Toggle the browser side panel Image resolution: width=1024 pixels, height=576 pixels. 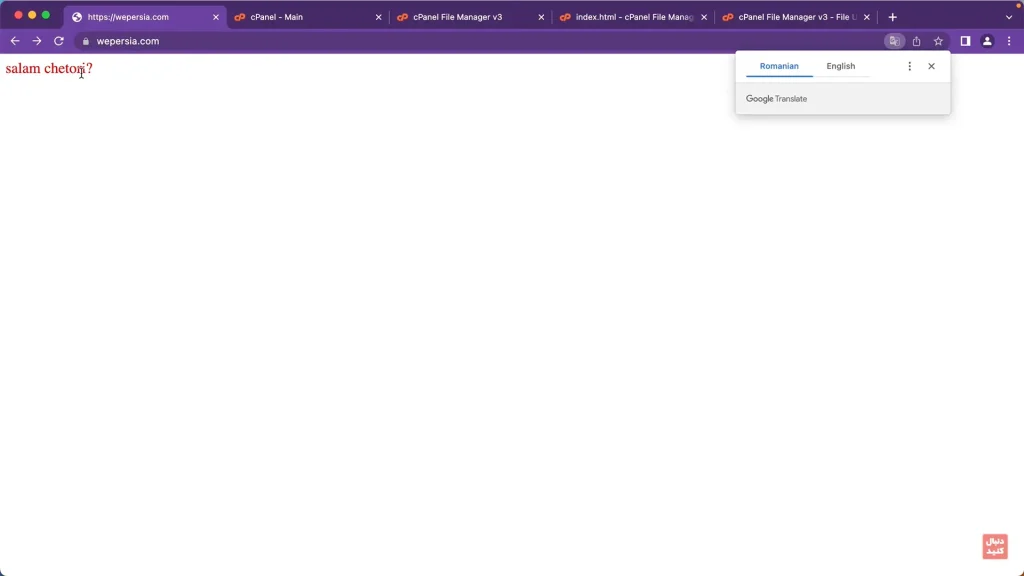[965, 41]
